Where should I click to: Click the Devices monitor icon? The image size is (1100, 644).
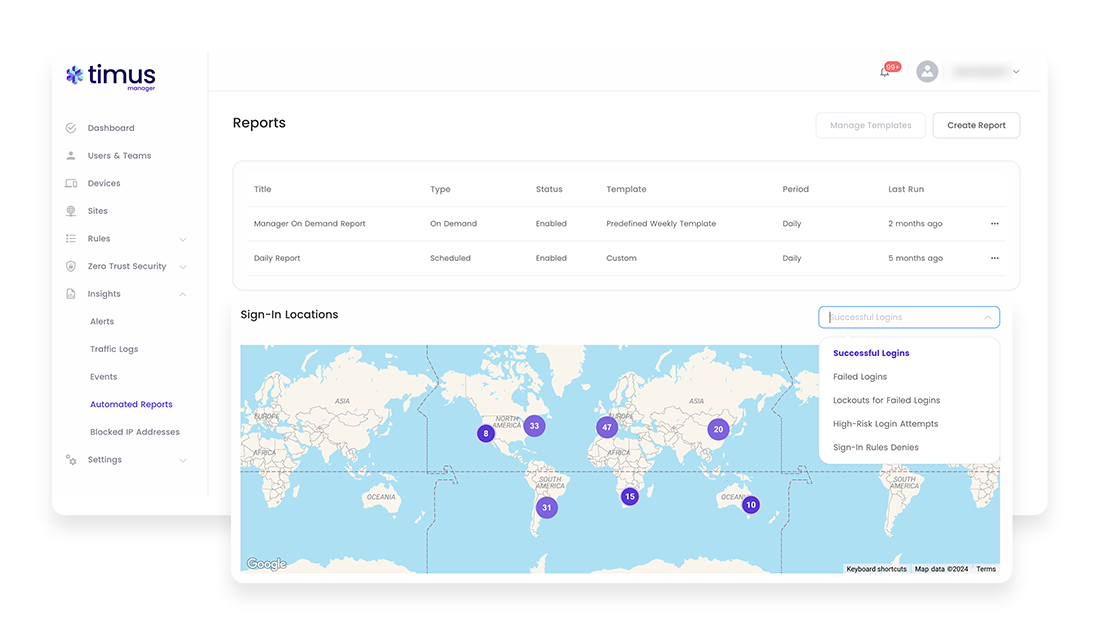pos(70,183)
